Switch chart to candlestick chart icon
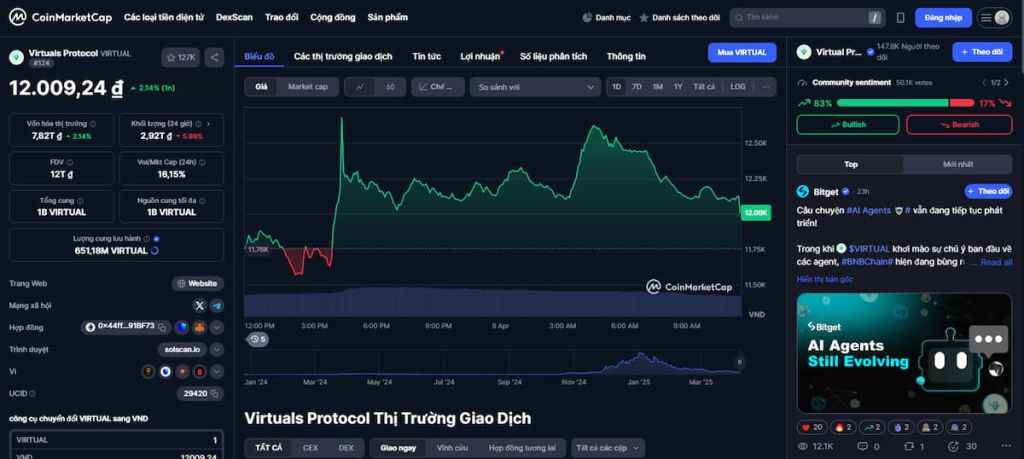 [390, 87]
